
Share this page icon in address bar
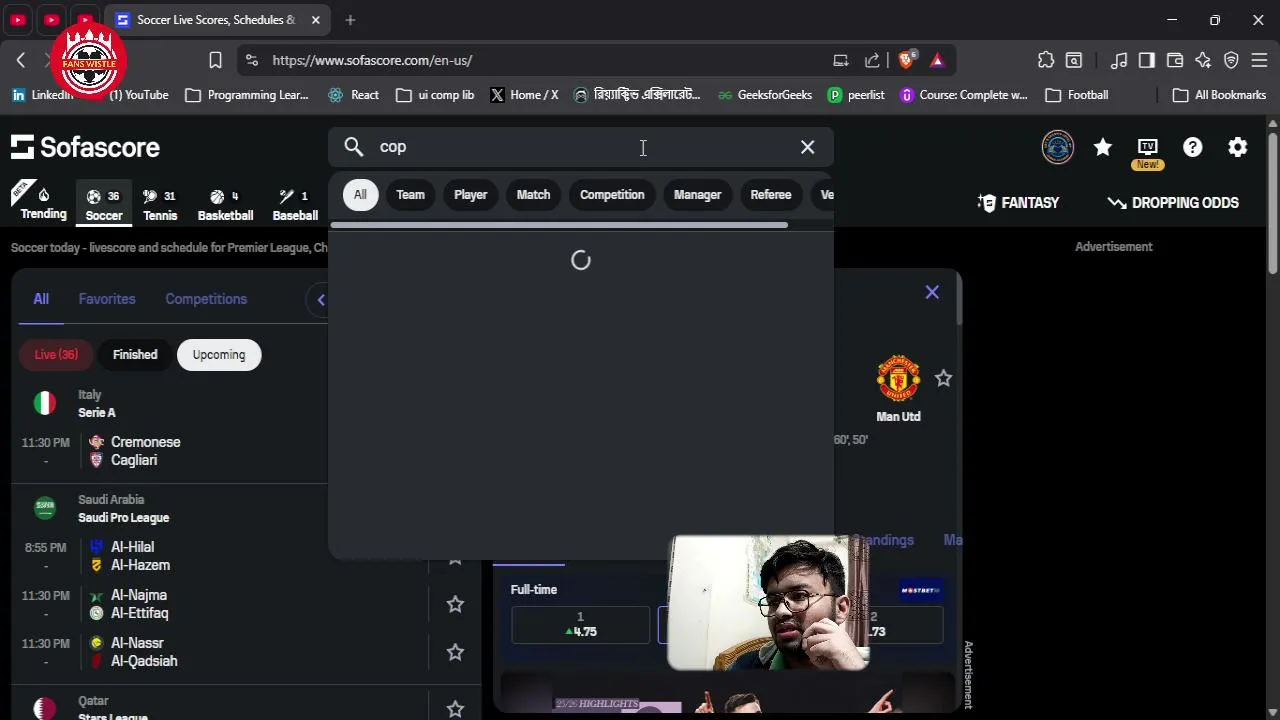pyautogui.click(x=872, y=60)
